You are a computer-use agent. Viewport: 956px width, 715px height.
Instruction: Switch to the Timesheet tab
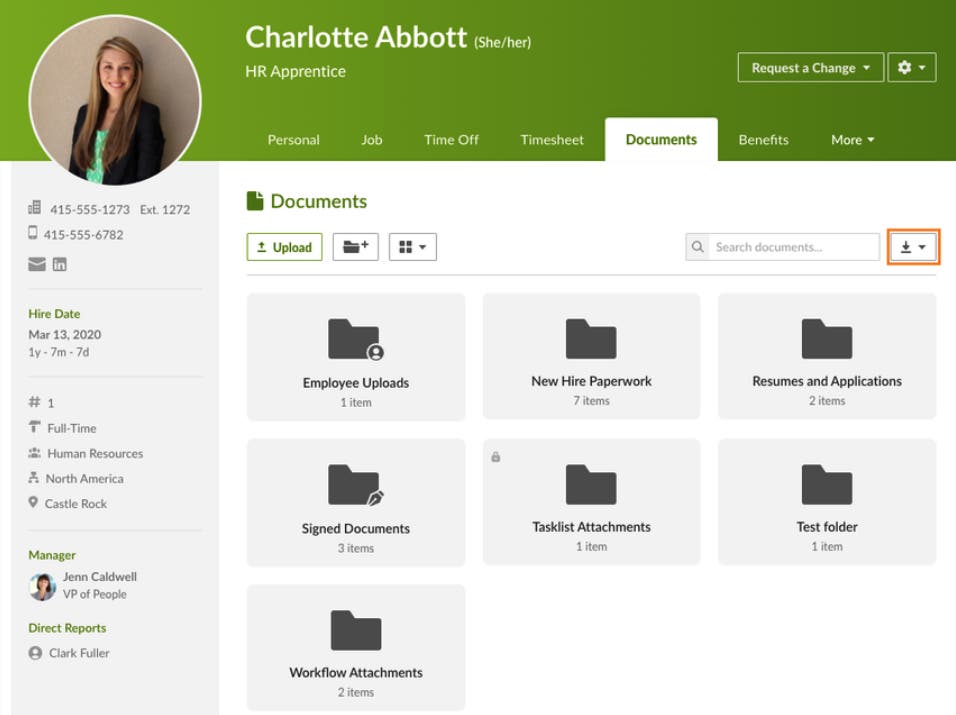click(x=551, y=140)
